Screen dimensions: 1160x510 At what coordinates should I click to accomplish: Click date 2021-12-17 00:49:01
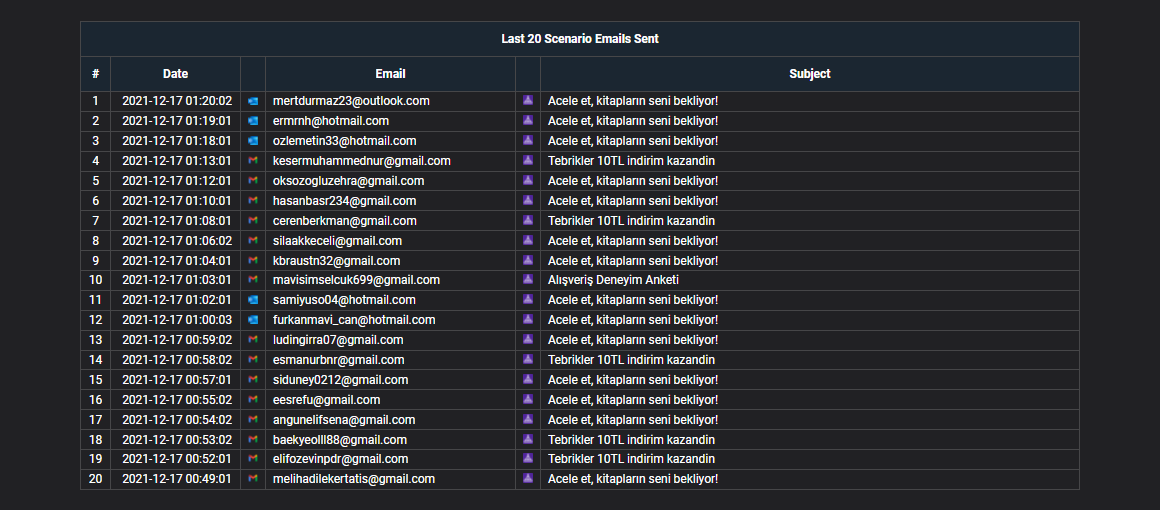pos(177,479)
